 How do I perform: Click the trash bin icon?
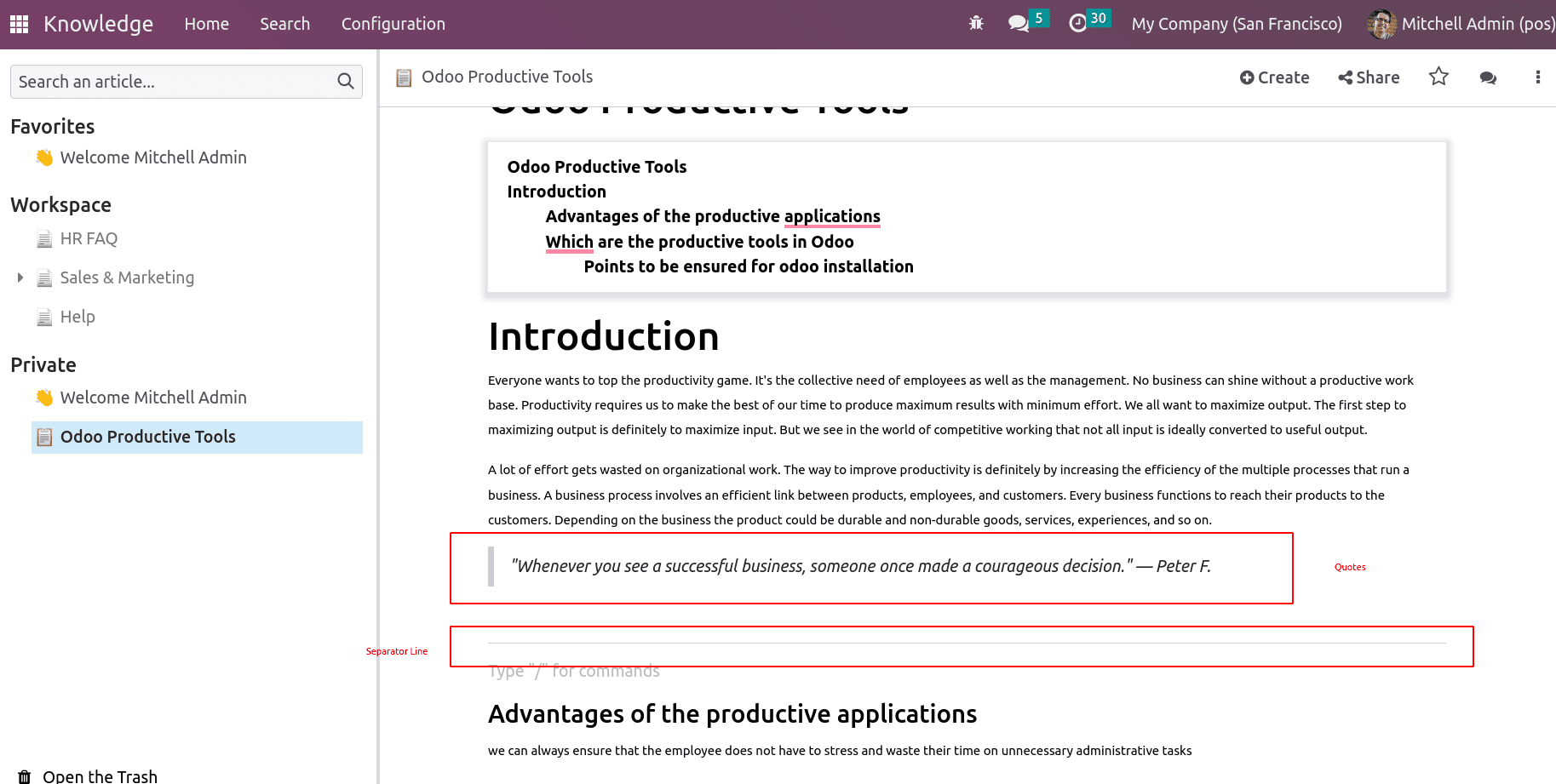click(x=25, y=776)
